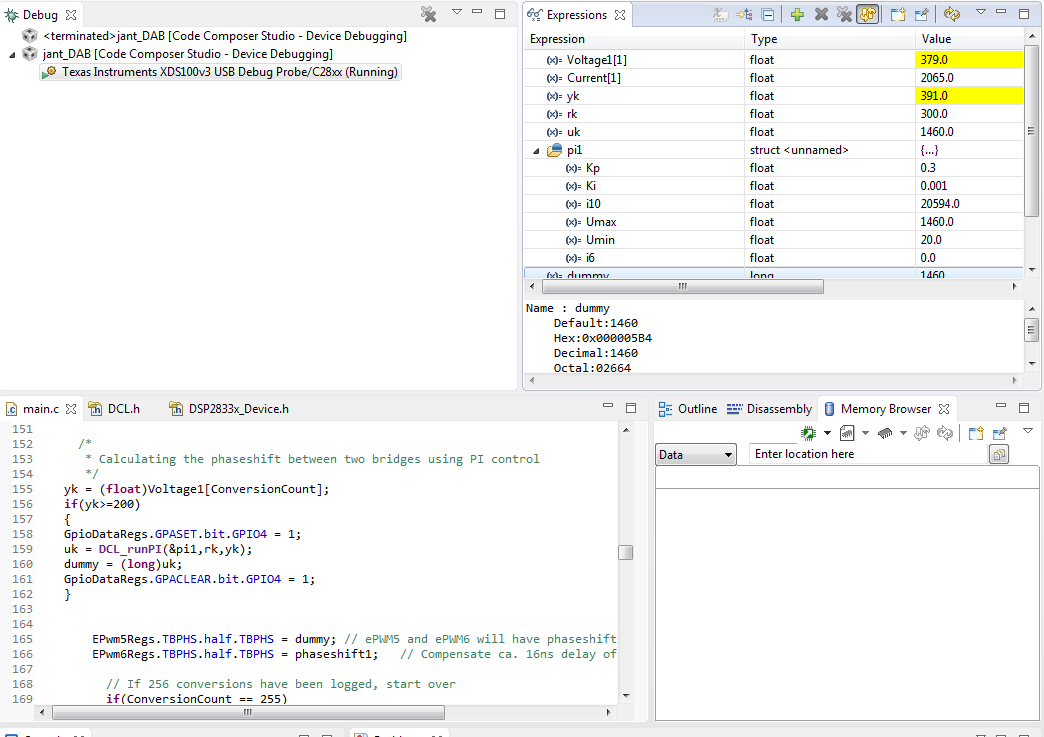Collapse the jant_DAB debug session tree
1044x737 pixels.
(12, 55)
